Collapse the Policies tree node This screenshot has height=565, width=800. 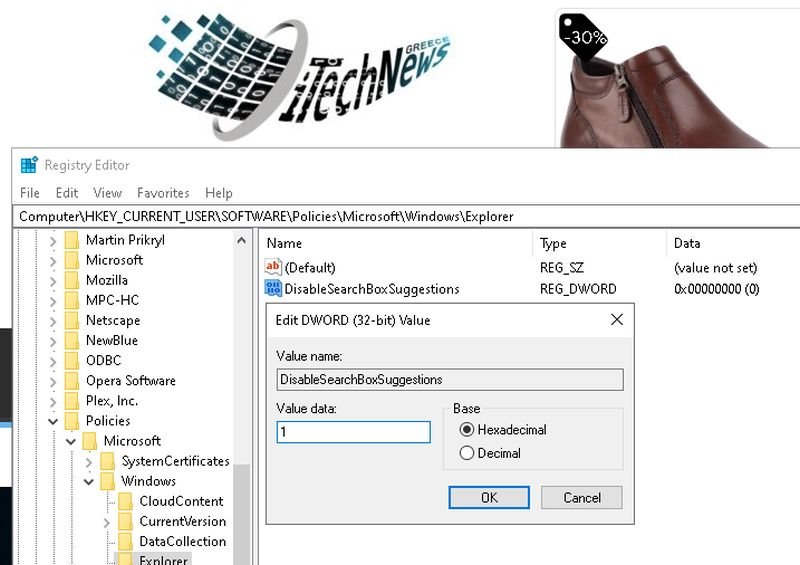click(x=53, y=421)
